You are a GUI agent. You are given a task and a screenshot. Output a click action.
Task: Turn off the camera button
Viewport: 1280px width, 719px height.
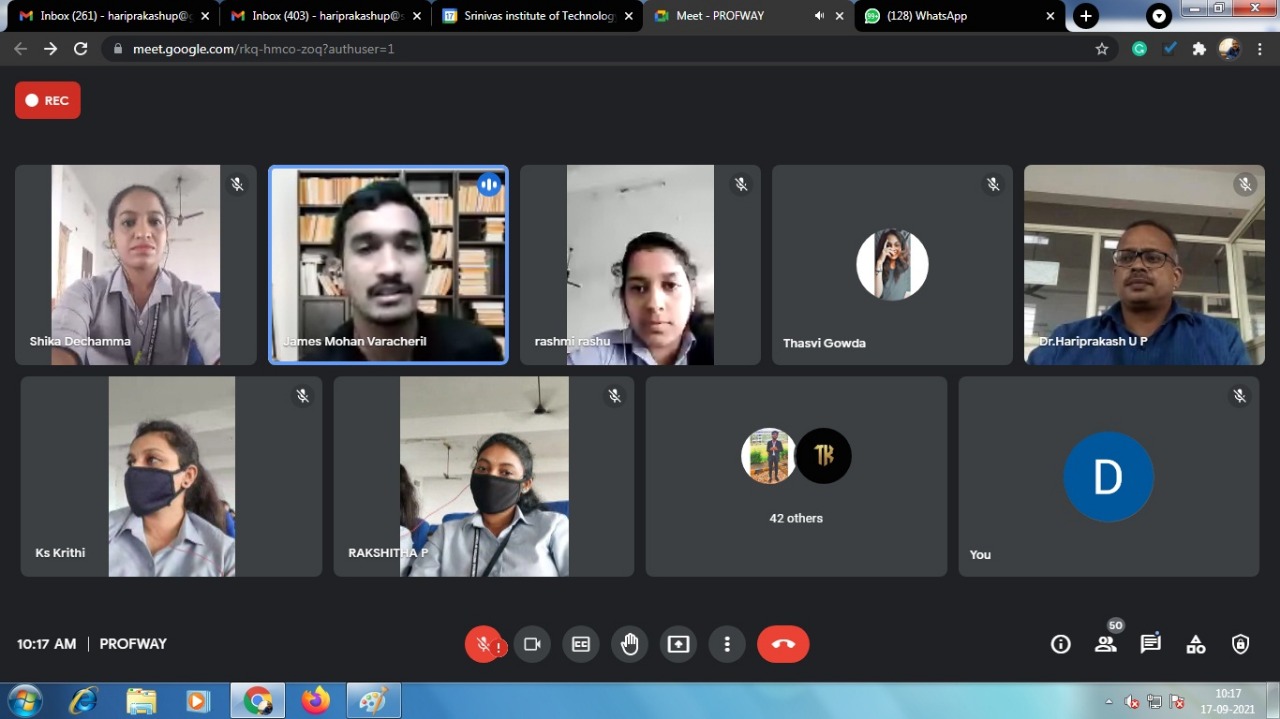pos(532,644)
